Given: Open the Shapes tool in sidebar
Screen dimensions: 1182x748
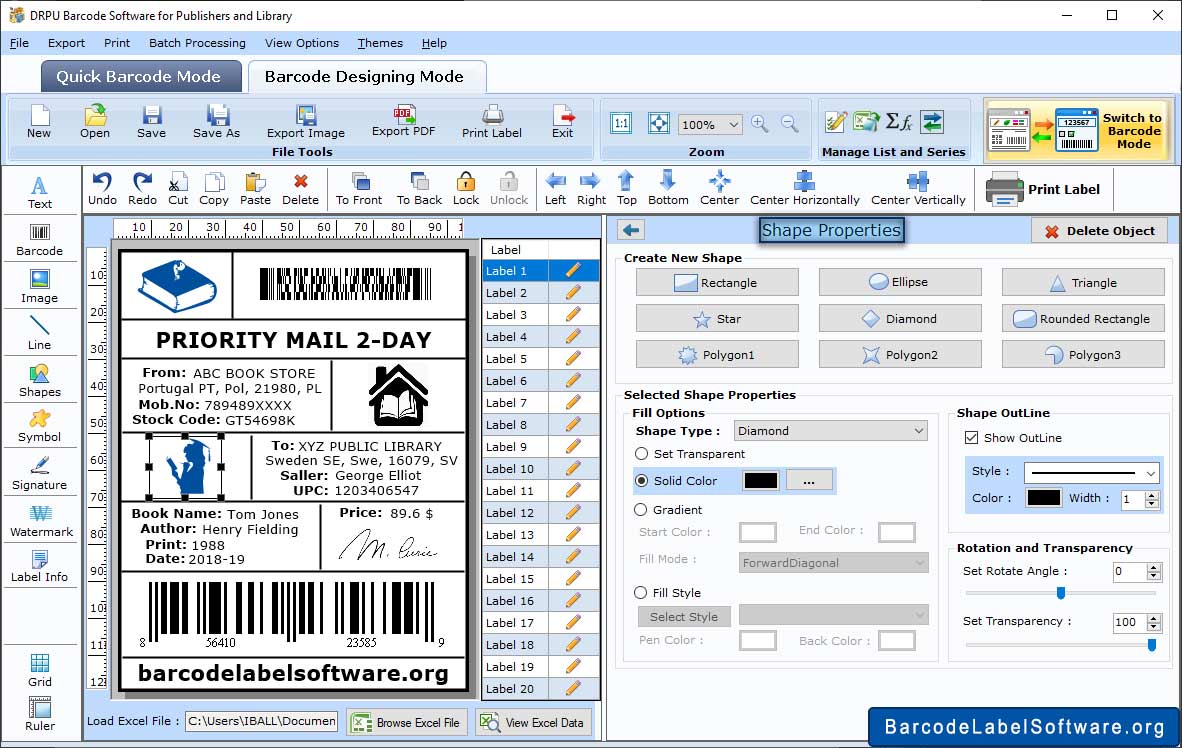Looking at the screenshot, I should coord(39,381).
